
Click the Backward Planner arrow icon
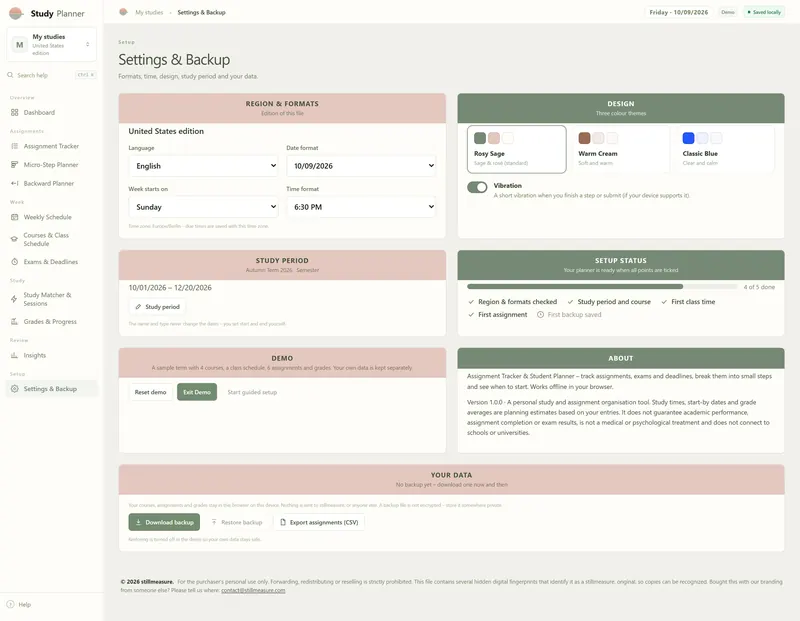pyautogui.click(x=14, y=183)
